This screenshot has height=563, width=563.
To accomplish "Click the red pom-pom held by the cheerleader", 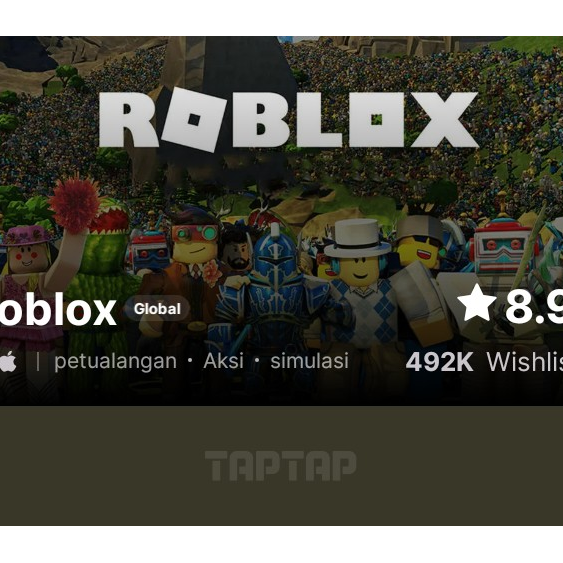I will click(74, 203).
